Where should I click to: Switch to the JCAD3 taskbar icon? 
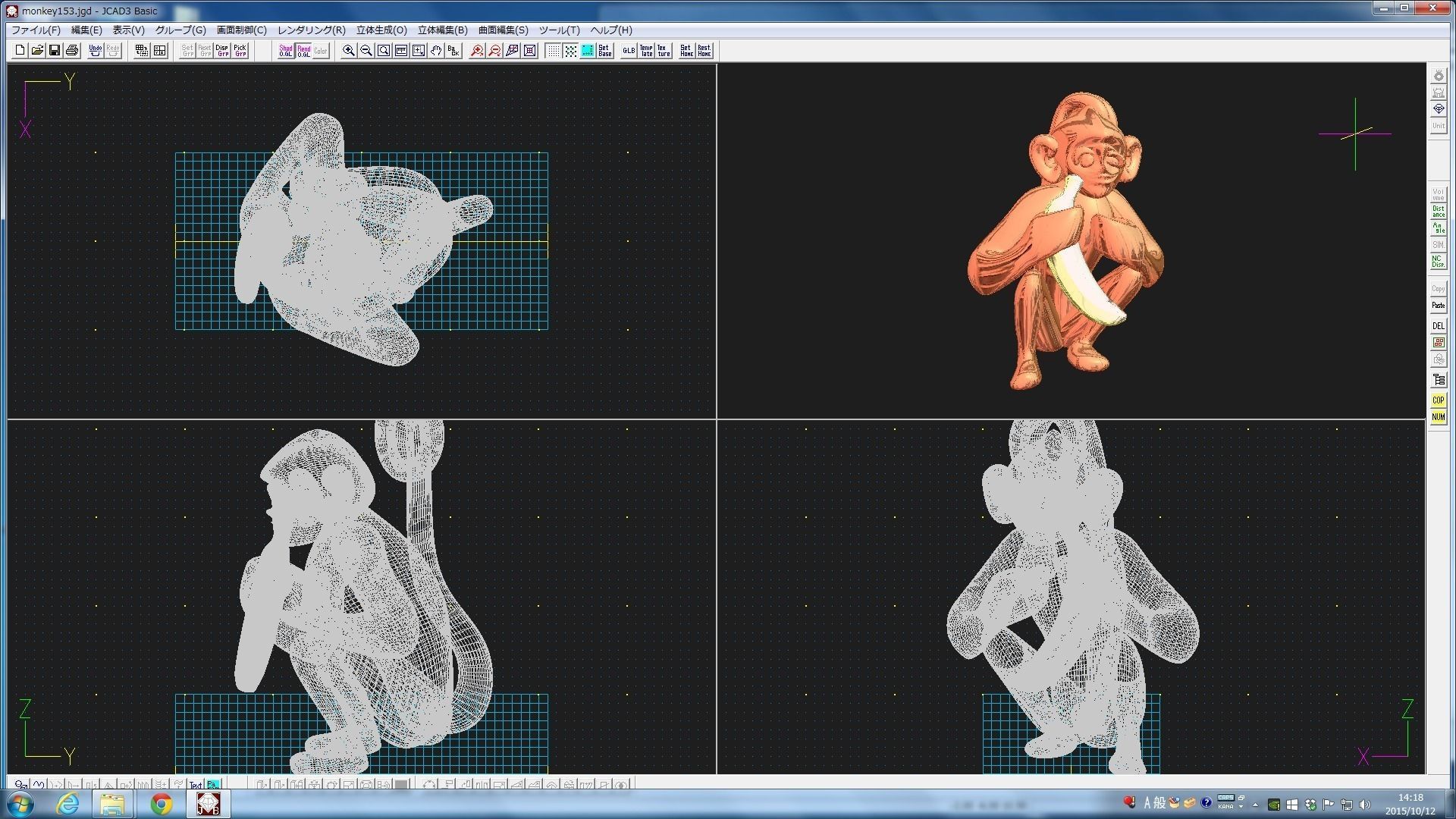click(x=208, y=804)
